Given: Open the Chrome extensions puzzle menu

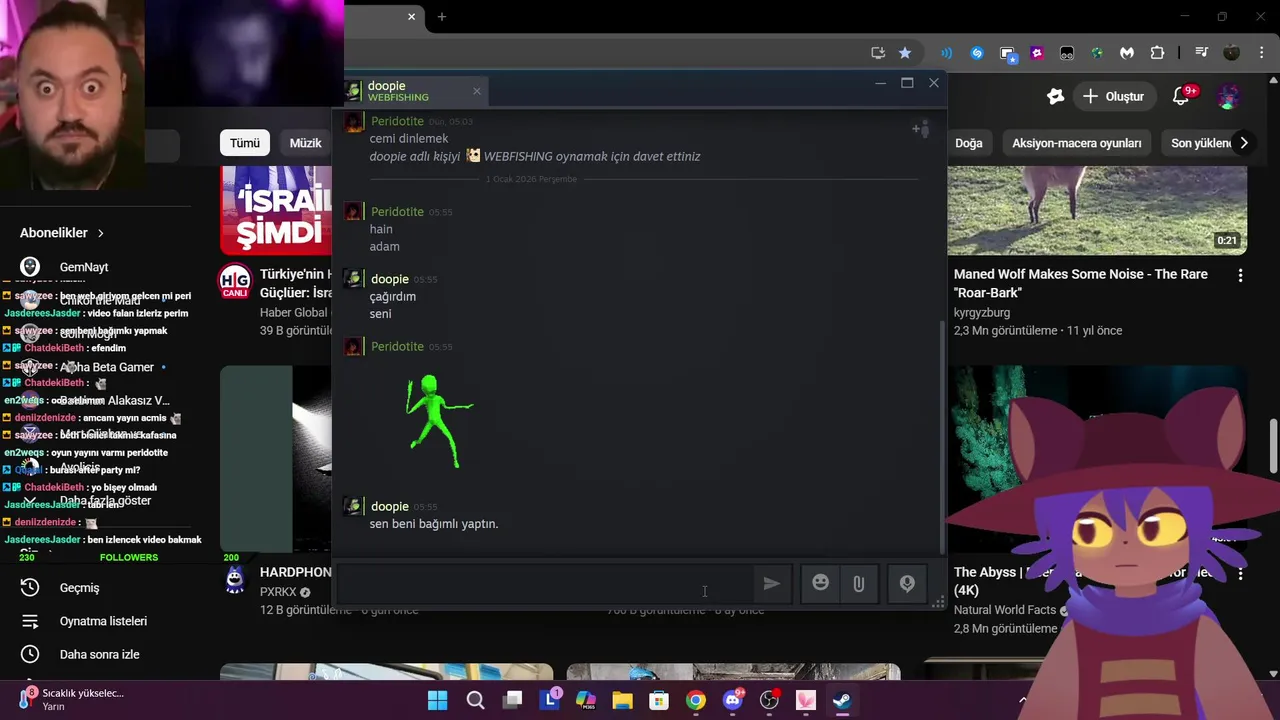Looking at the screenshot, I should 1157,53.
